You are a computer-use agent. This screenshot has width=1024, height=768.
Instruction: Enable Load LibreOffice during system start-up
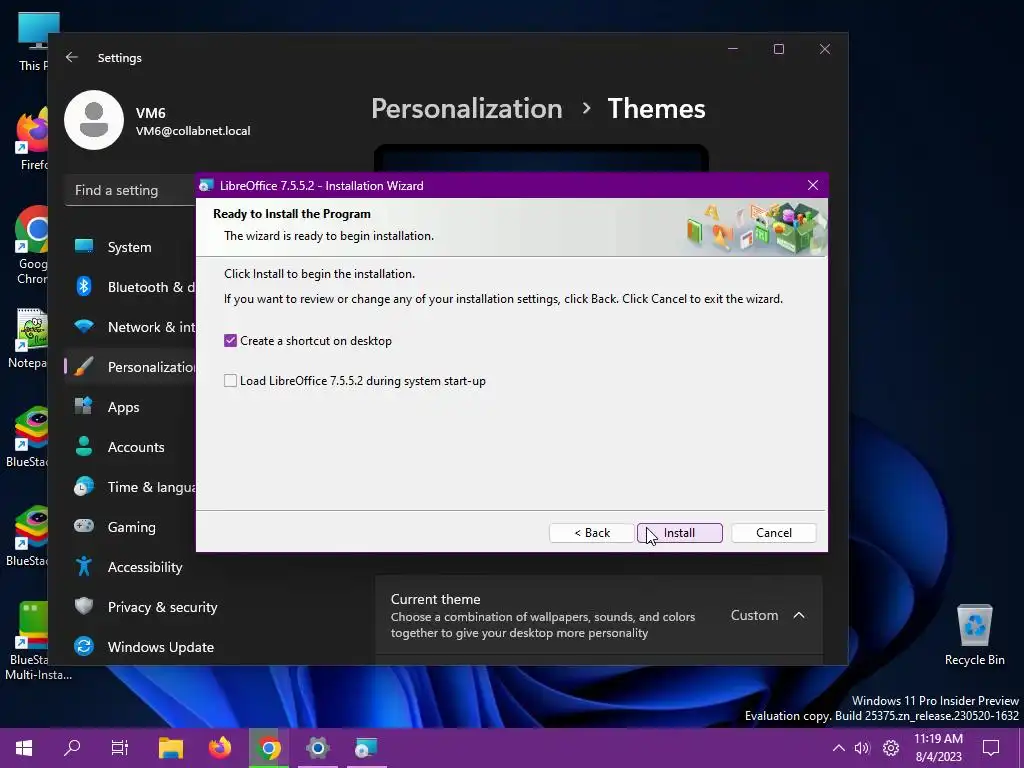[x=231, y=381]
